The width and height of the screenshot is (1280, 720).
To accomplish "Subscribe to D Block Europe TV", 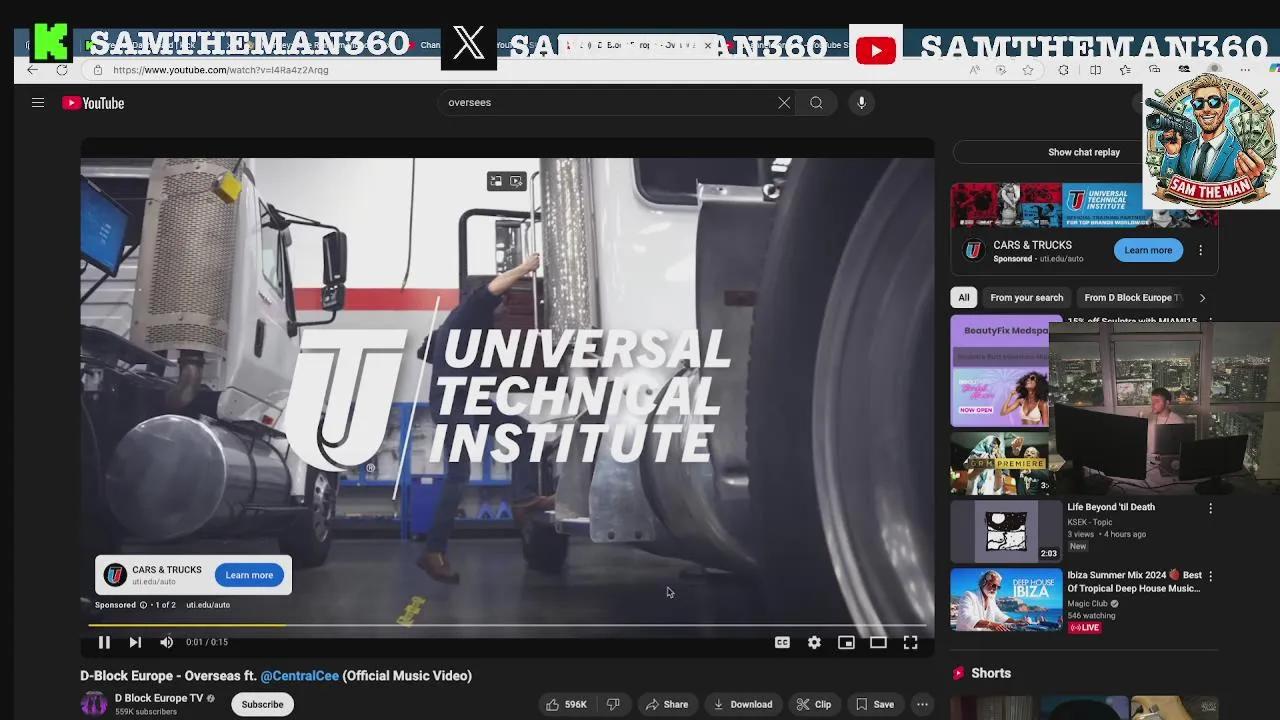I will tap(262, 704).
